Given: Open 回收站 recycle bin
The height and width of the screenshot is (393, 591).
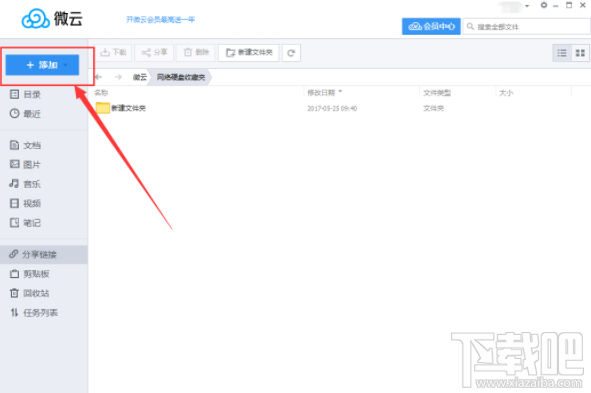Looking at the screenshot, I should pyautogui.click(x=29, y=293).
